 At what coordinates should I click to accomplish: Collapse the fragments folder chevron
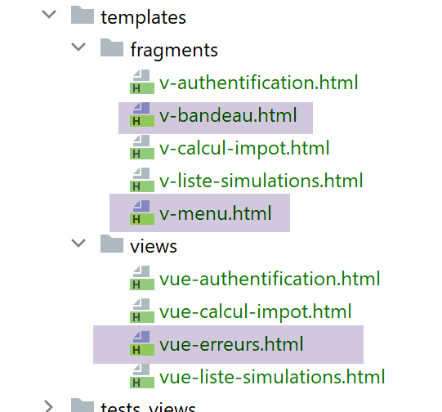coord(78,47)
